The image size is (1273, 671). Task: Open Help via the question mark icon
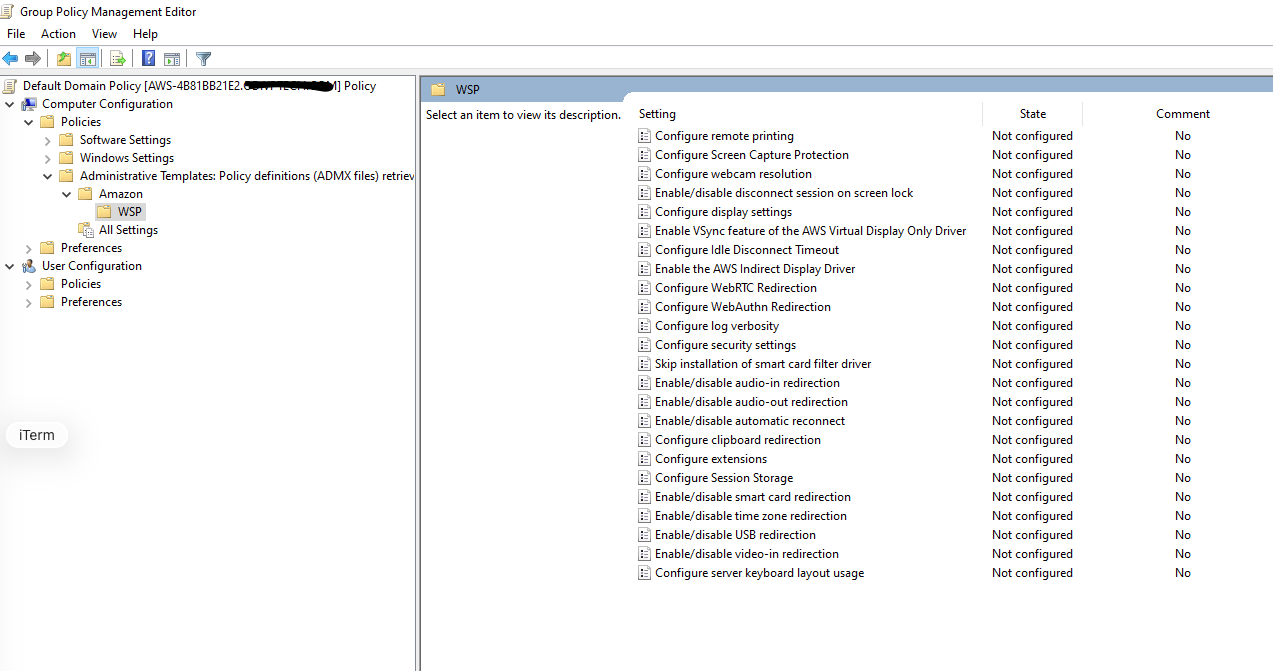[148, 59]
